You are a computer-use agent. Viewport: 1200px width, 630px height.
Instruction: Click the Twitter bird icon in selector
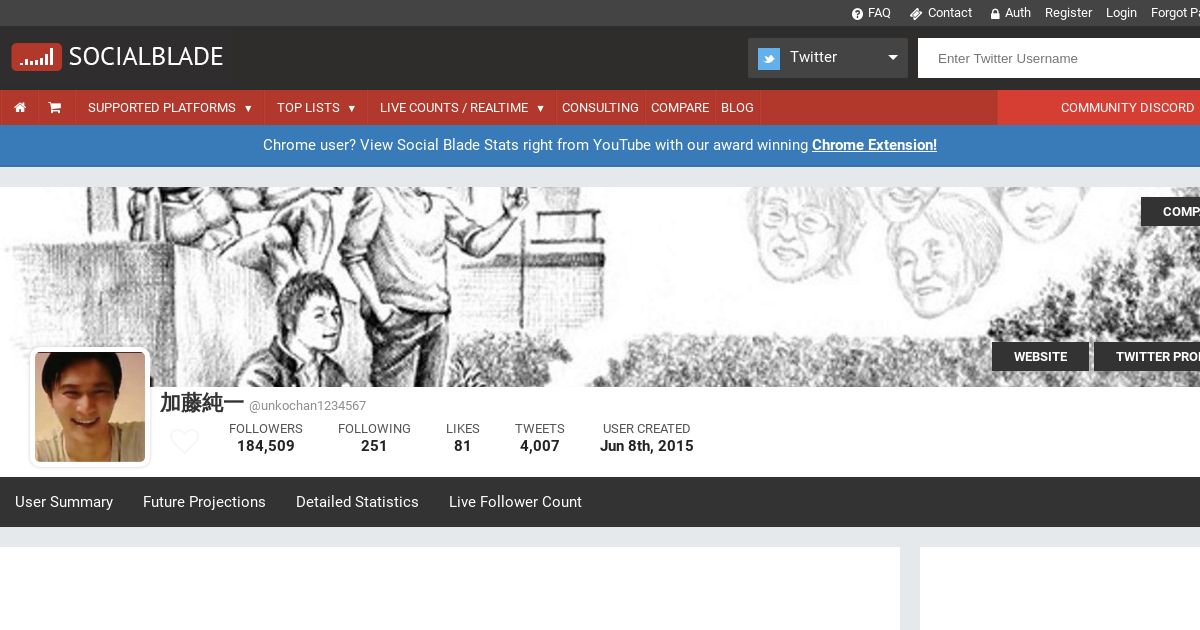coord(769,58)
